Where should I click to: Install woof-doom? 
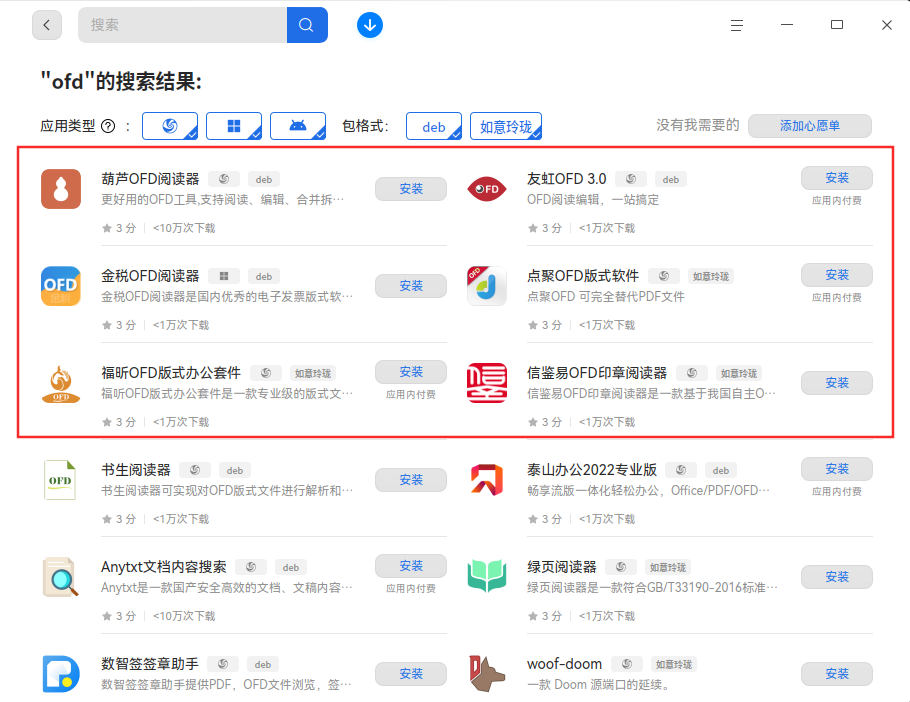pyautogui.click(x=837, y=674)
